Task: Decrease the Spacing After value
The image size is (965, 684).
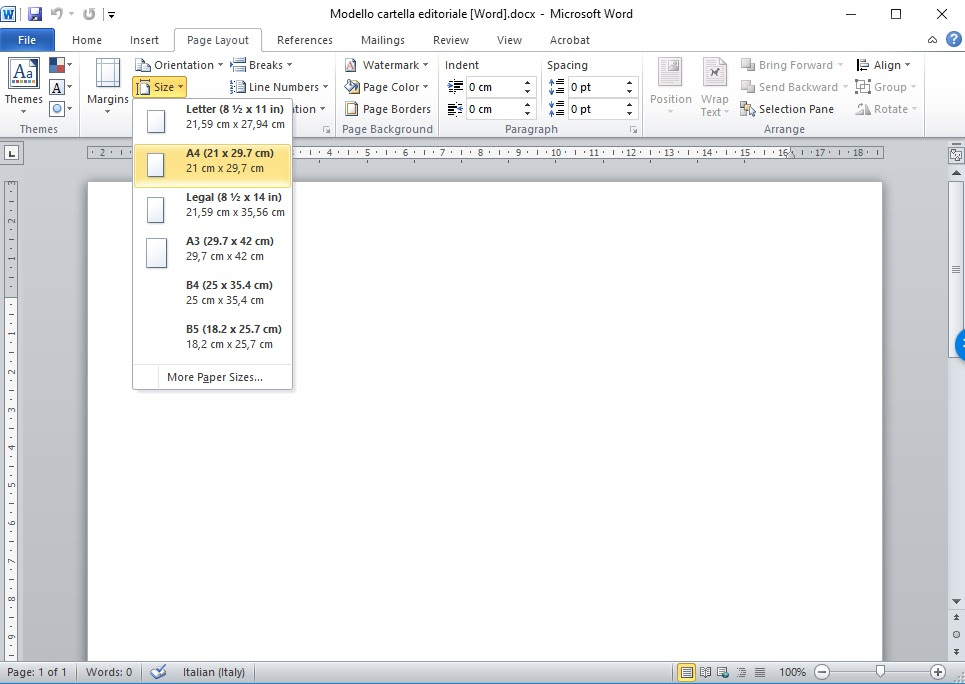Action: click(x=629, y=113)
